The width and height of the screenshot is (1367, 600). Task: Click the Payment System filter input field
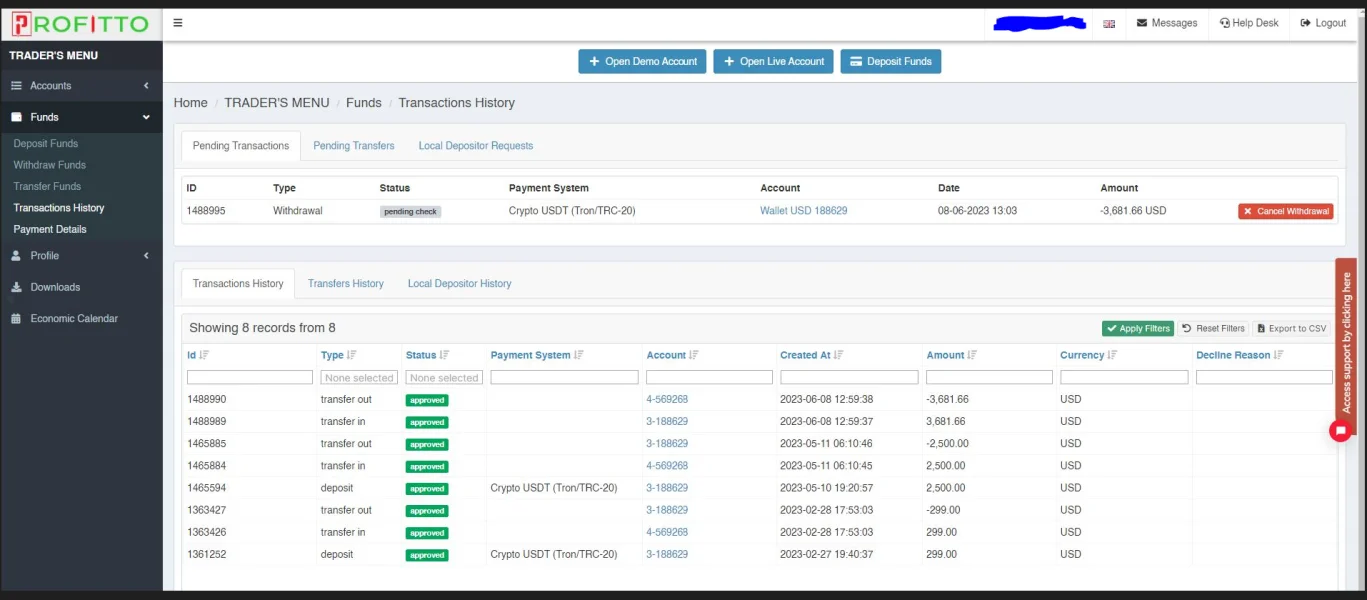click(x=564, y=378)
